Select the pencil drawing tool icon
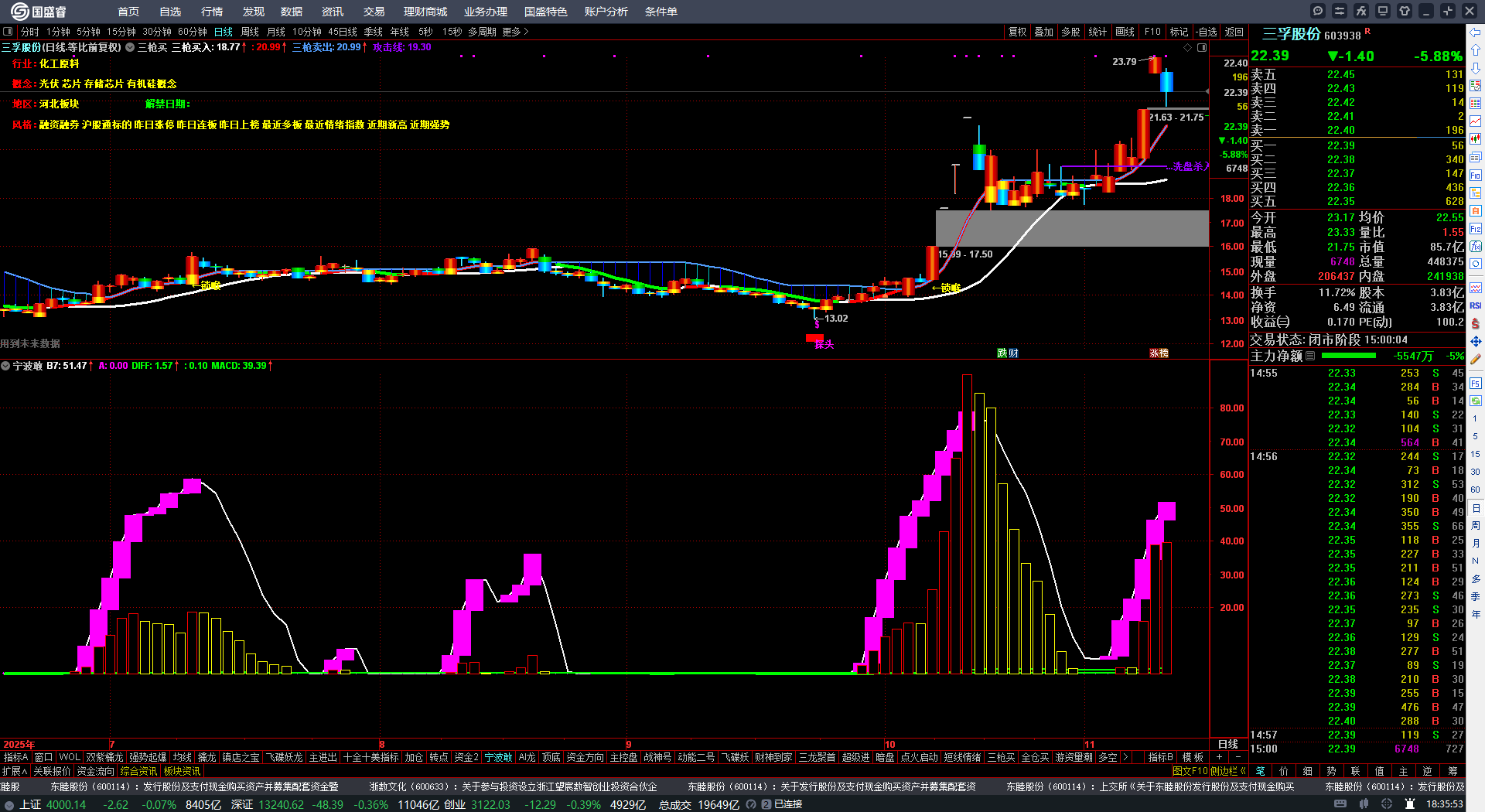1485x812 pixels. coord(1476,359)
